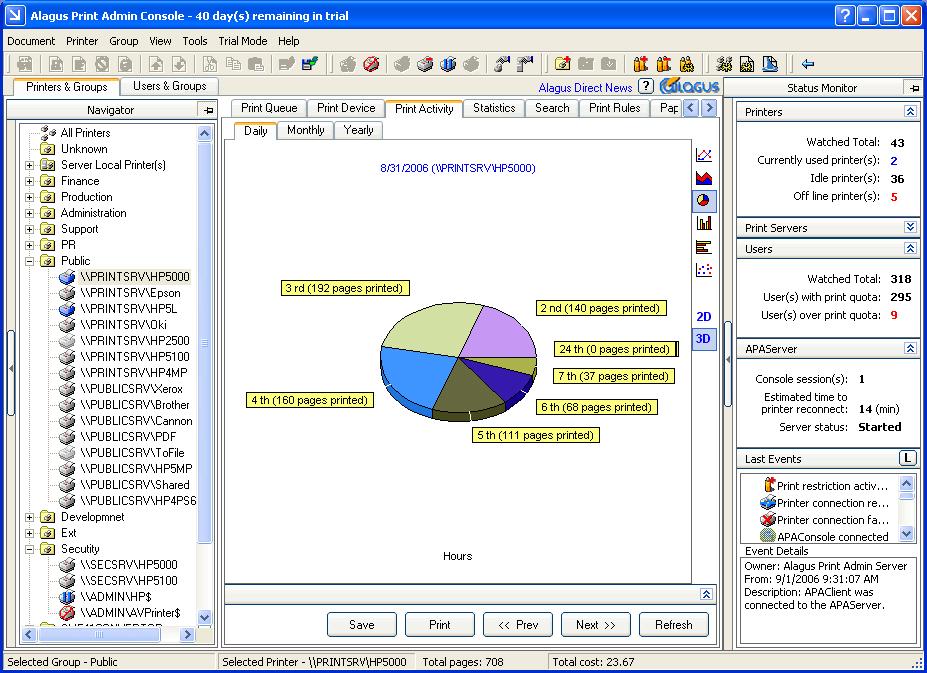Screen dimensions: 927x673
Task: Pin the Navigator panel
Action: (x=207, y=110)
